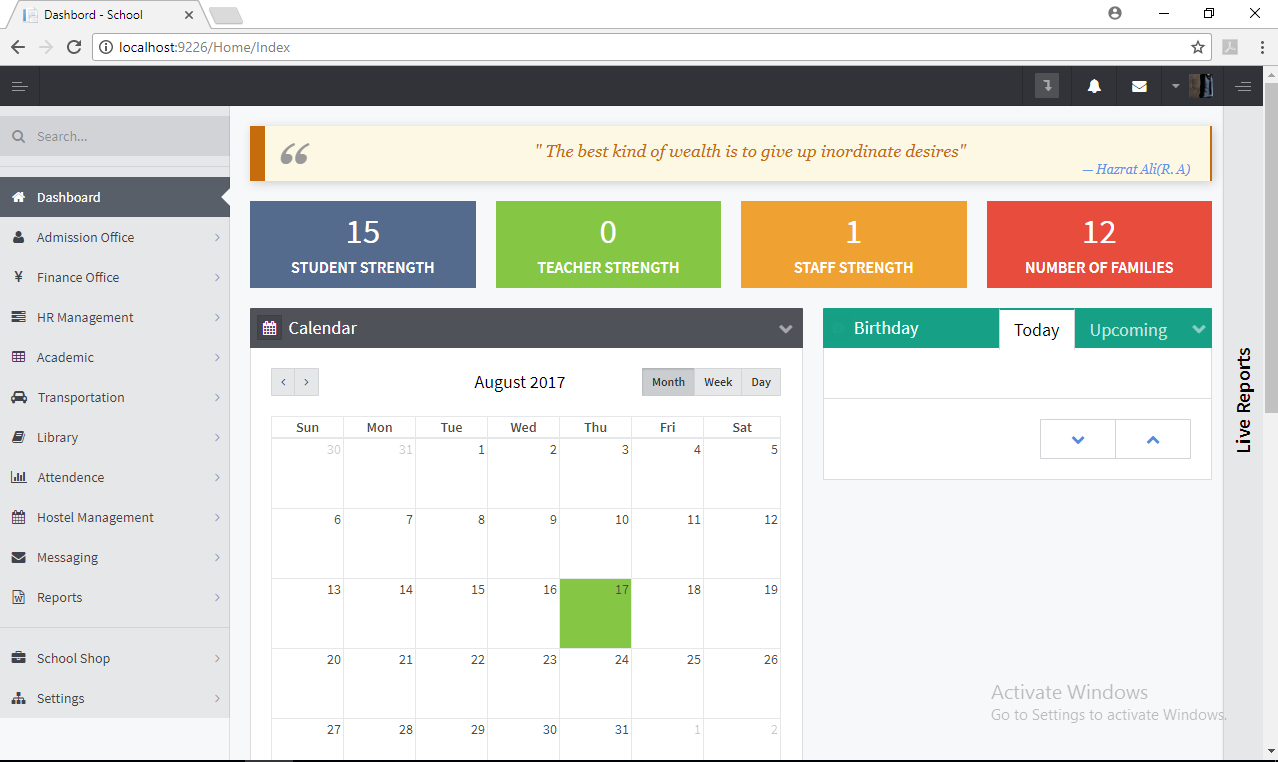1278x762 pixels.
Task: Click the Calendar panel header icon
Action: (x=269, y=328)
